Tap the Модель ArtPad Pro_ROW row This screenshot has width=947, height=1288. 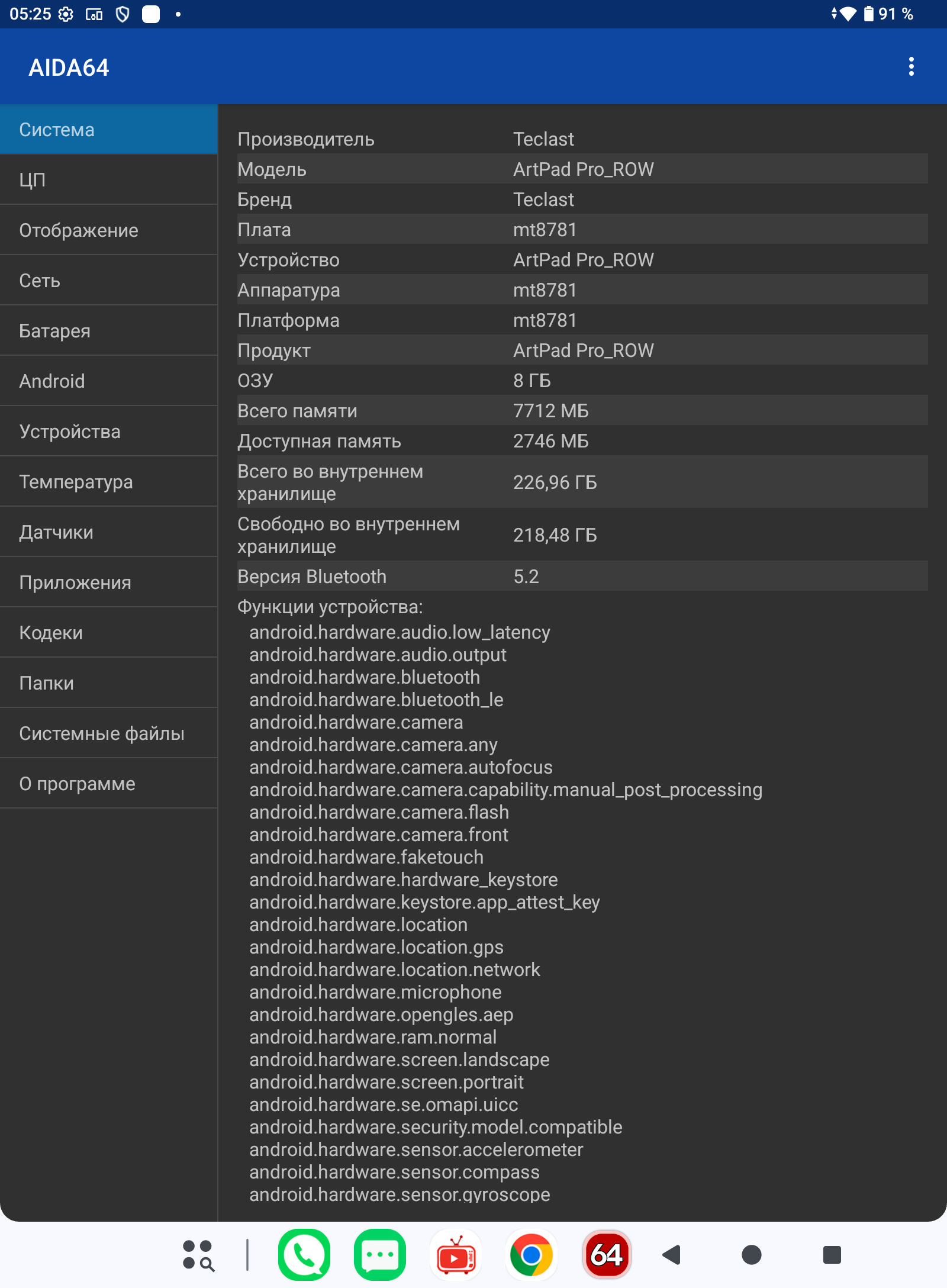(x=582, y=169)
